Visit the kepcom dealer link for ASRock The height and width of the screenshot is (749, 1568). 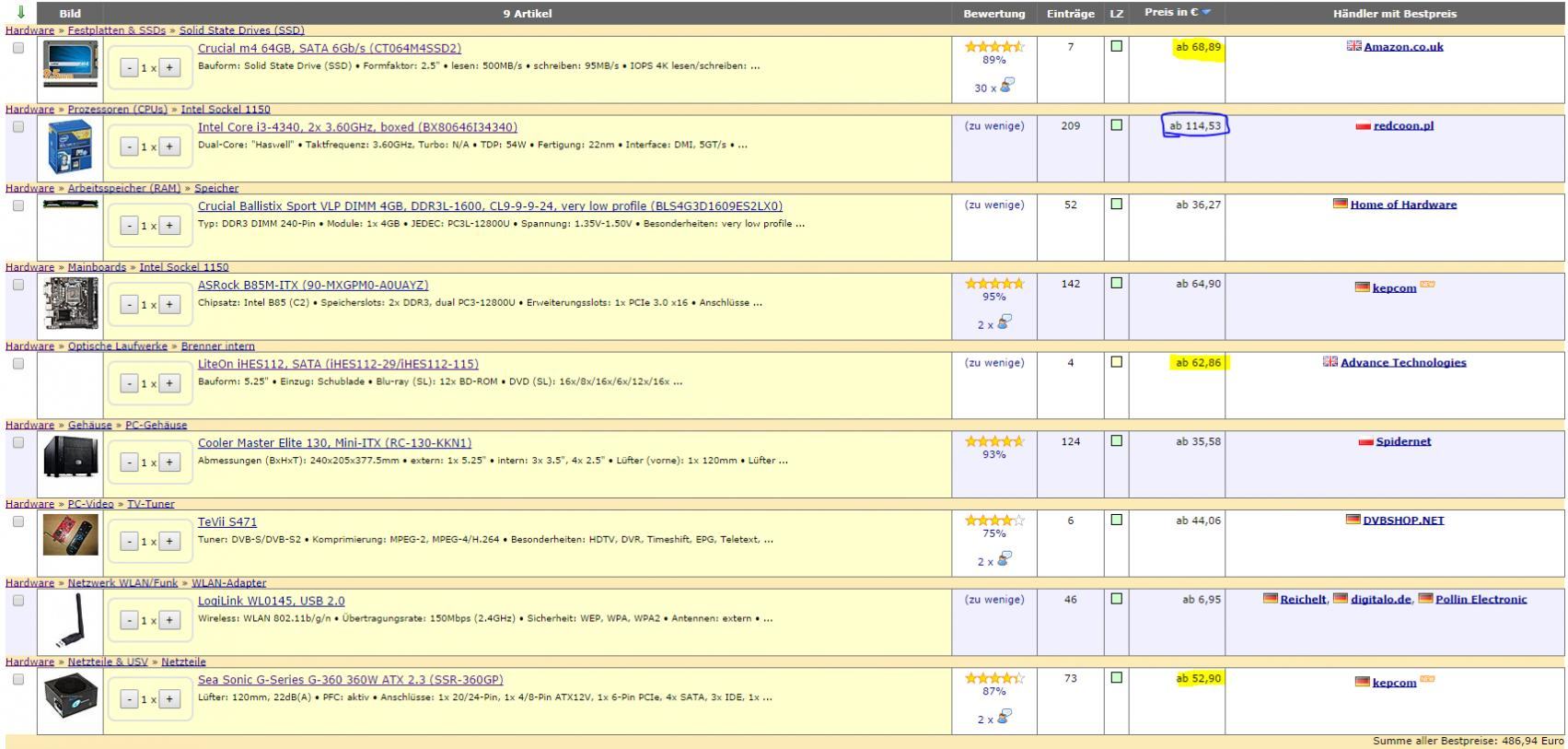coord(1394,287)
